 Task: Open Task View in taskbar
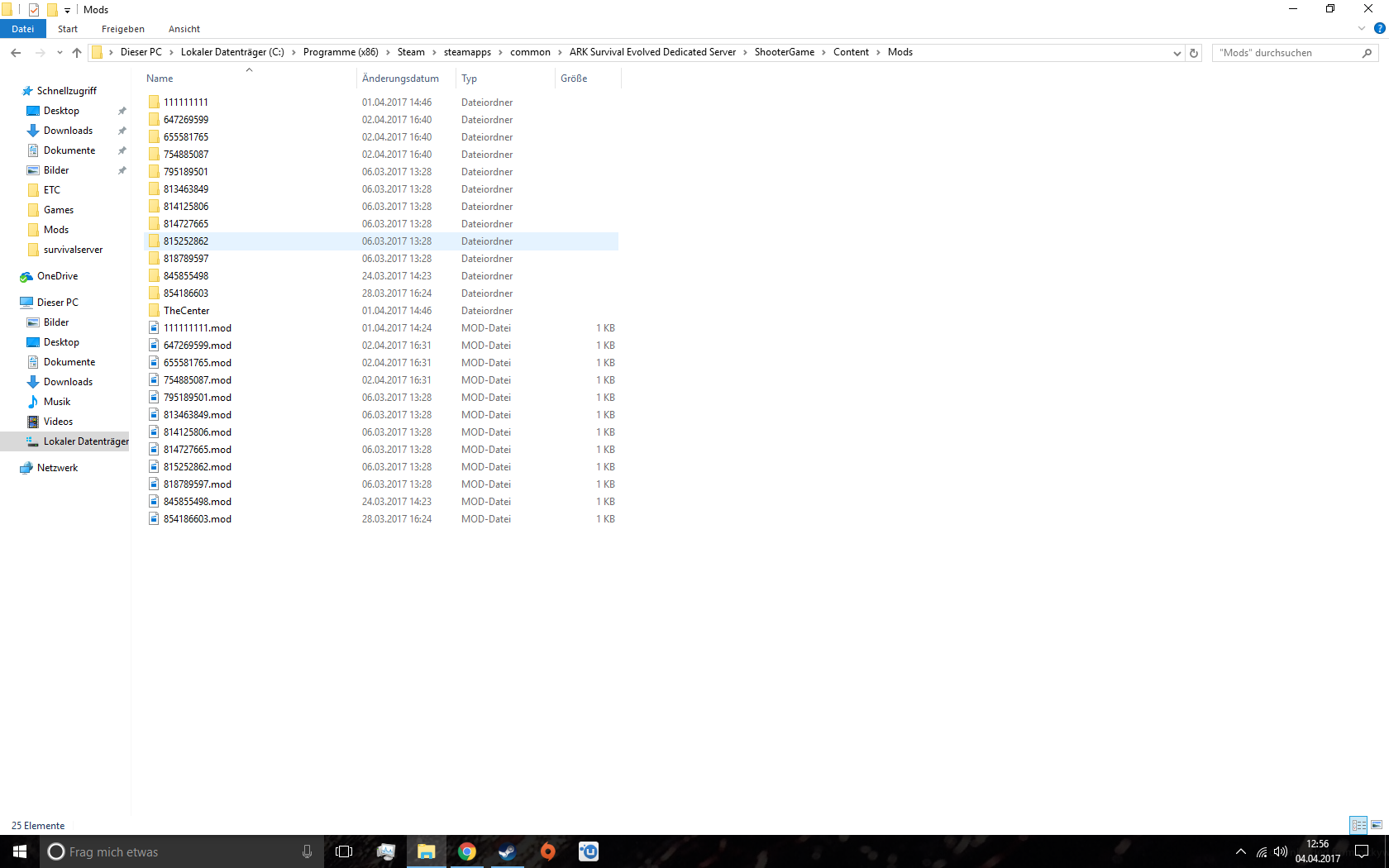[x=344, y=851]
